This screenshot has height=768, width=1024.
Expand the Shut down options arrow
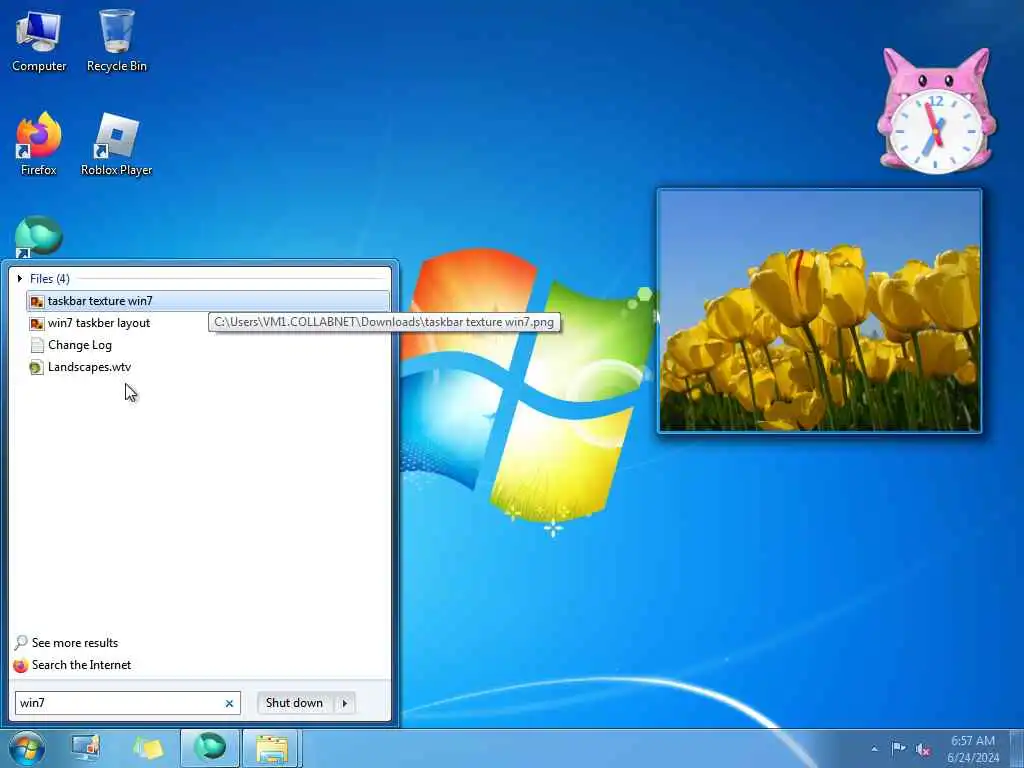click(x=345, y=703)
